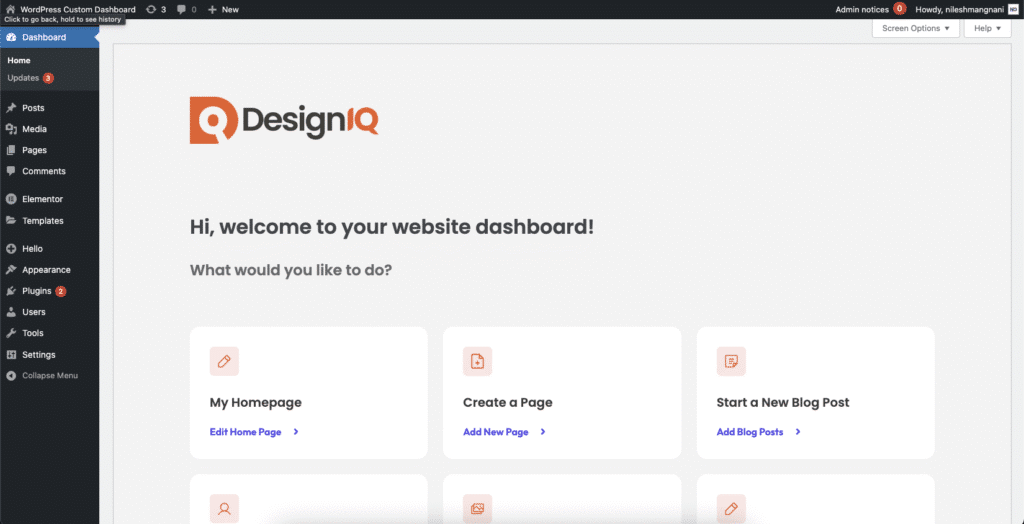Expand the Help dropdown
Image resolution: width=1024 pixels, height=524 pixels.
[987, 28]
